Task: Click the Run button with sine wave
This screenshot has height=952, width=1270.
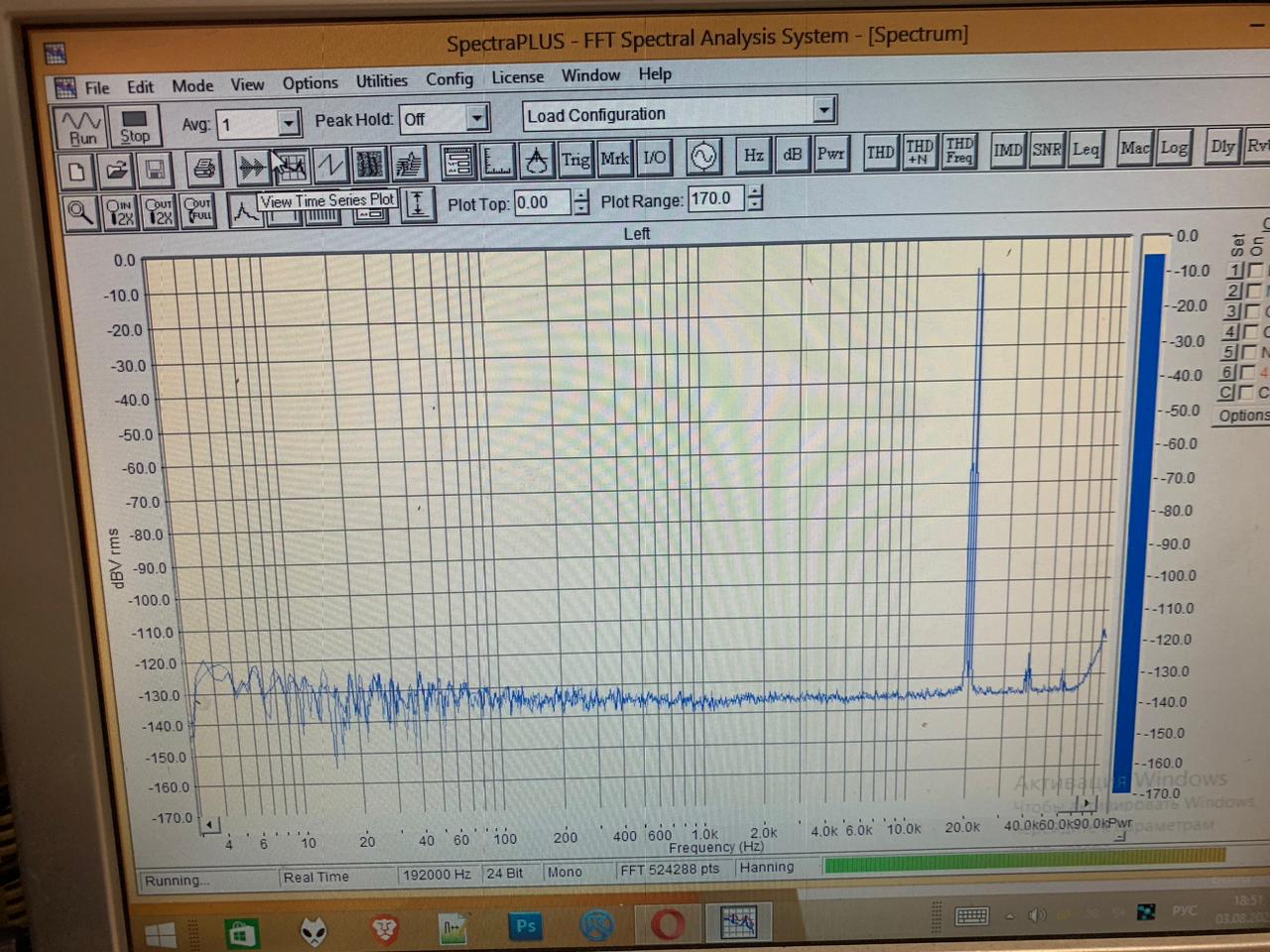Action: 81,128
